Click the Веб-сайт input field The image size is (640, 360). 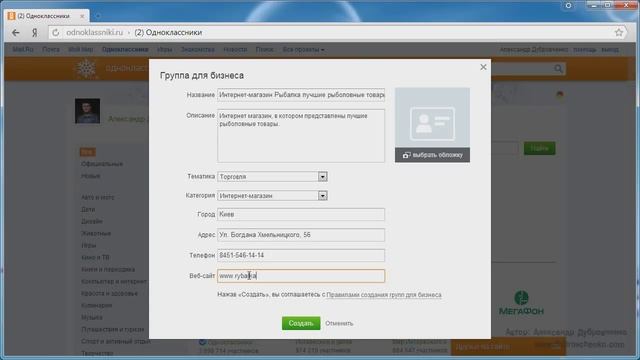301,276
